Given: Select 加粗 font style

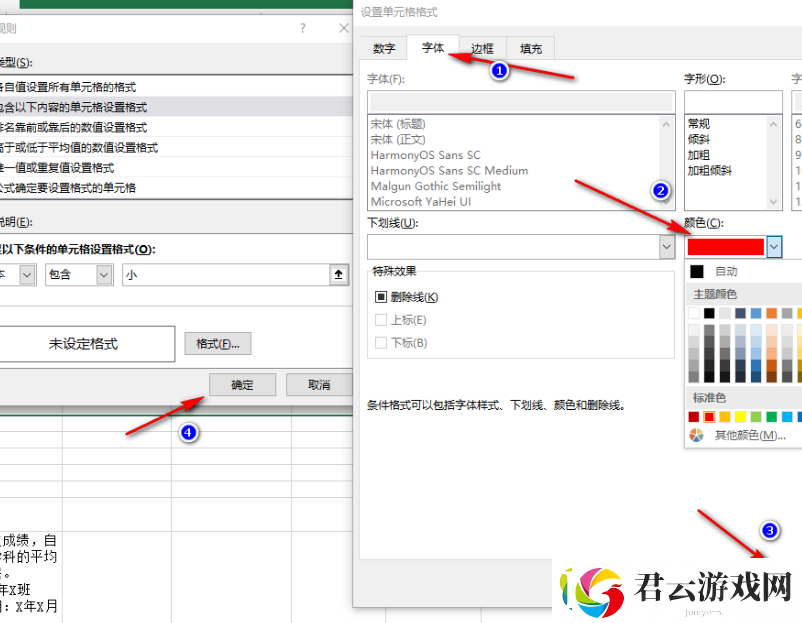Looking at the screenshot, I should (699, 155).
